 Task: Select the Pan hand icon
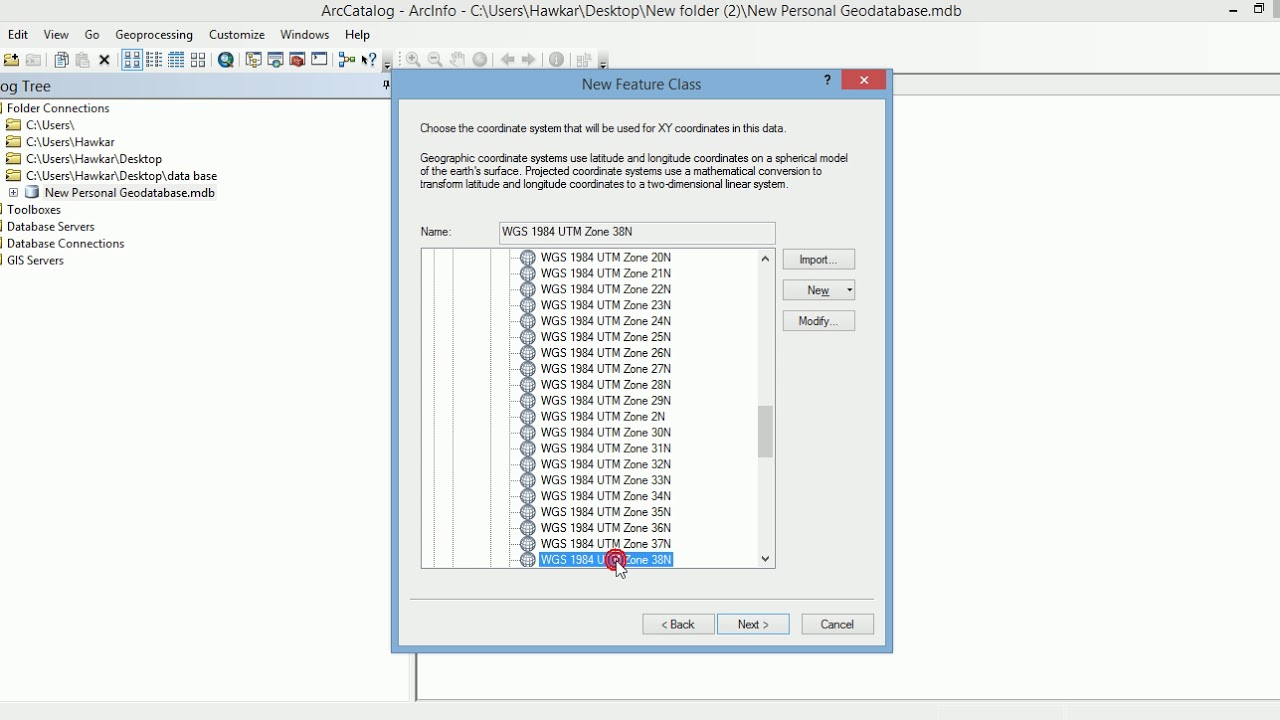tap(457, 60)
